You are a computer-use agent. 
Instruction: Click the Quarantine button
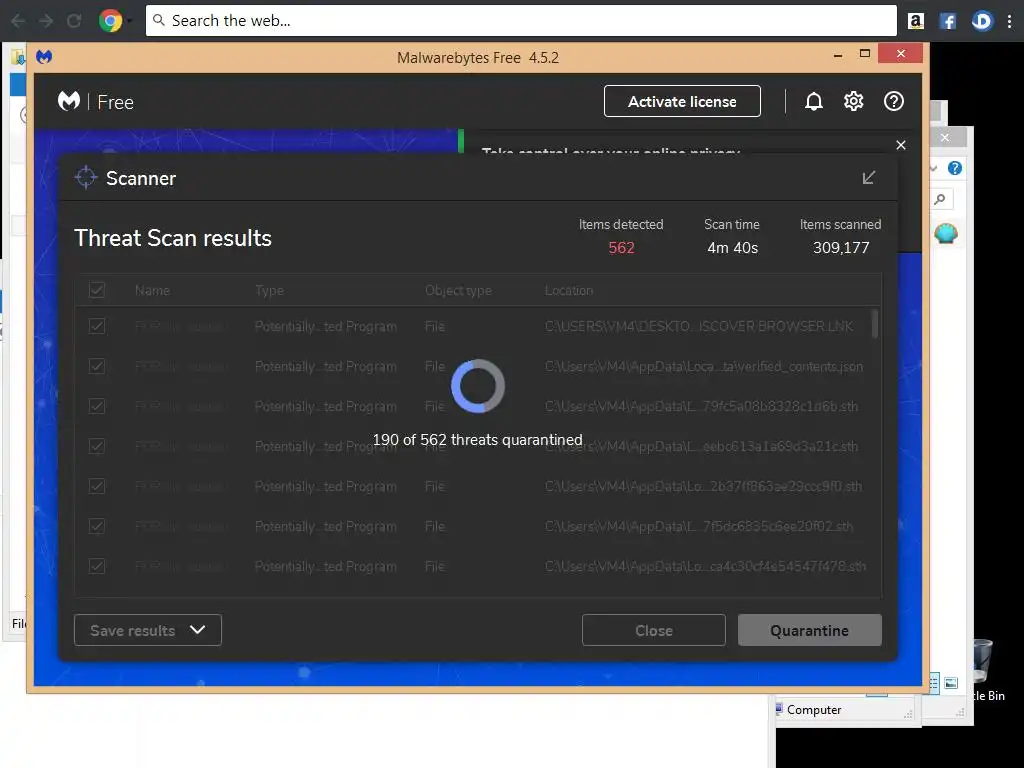[x=810, y=630]
